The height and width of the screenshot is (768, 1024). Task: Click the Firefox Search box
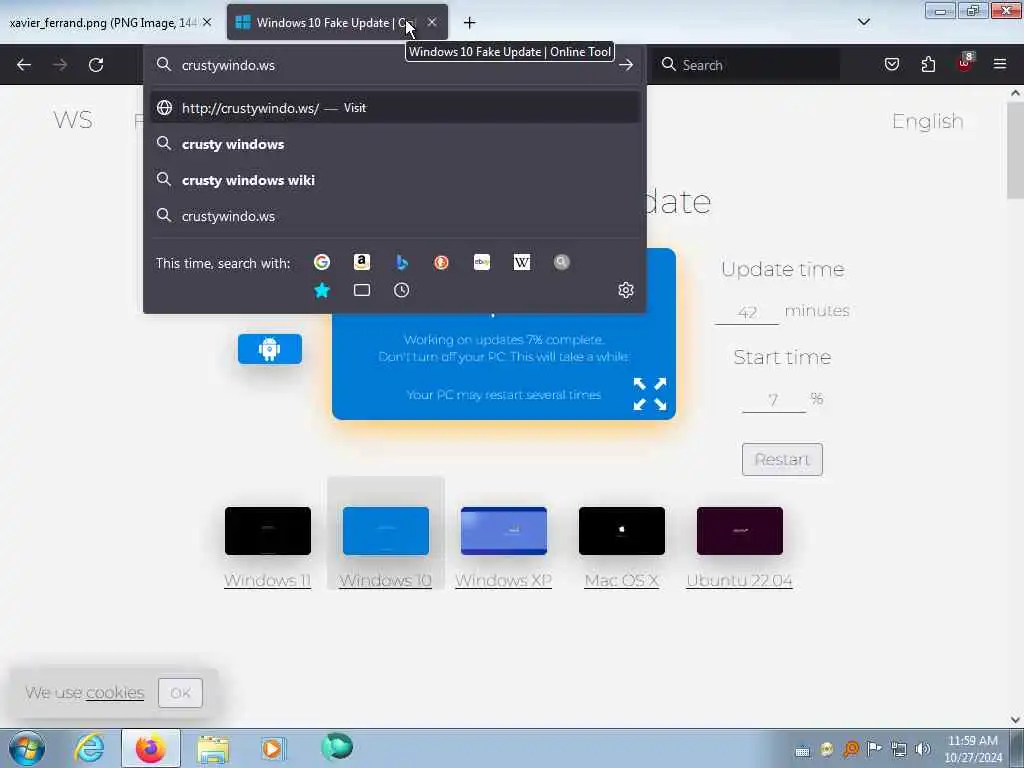[x=748, y=65]
